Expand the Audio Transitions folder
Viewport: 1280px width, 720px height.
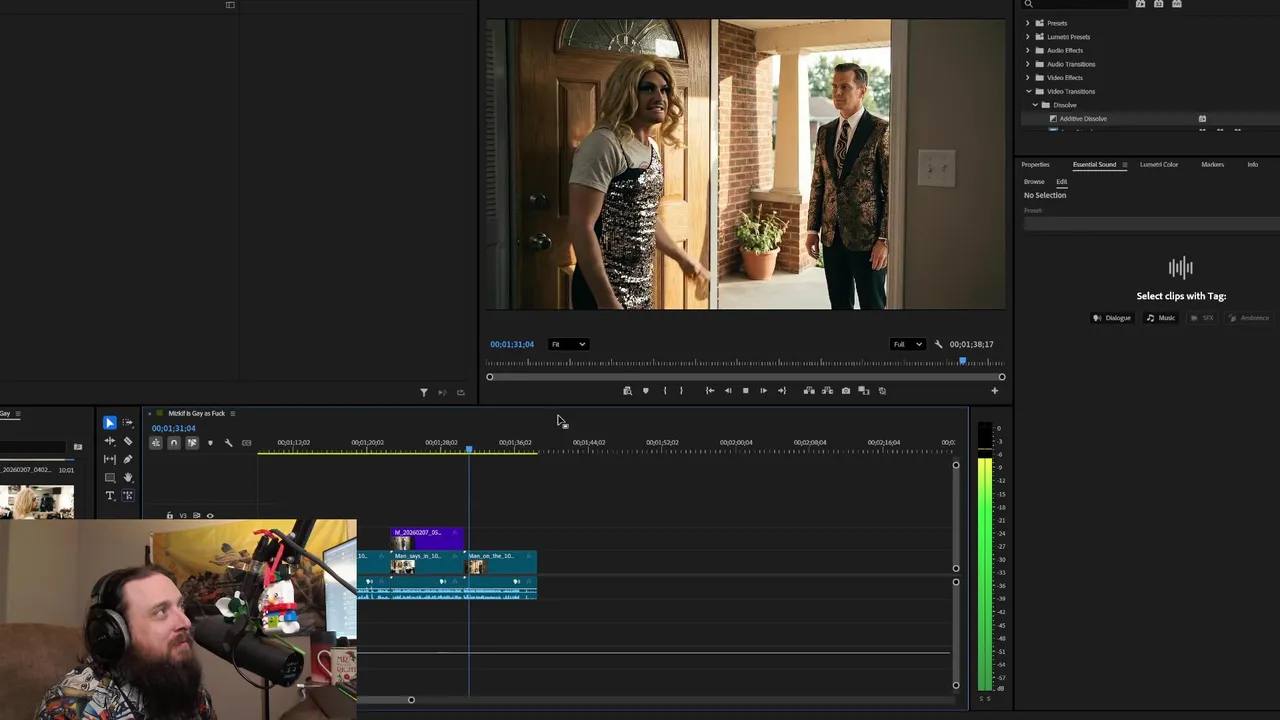pos(1028,64)
